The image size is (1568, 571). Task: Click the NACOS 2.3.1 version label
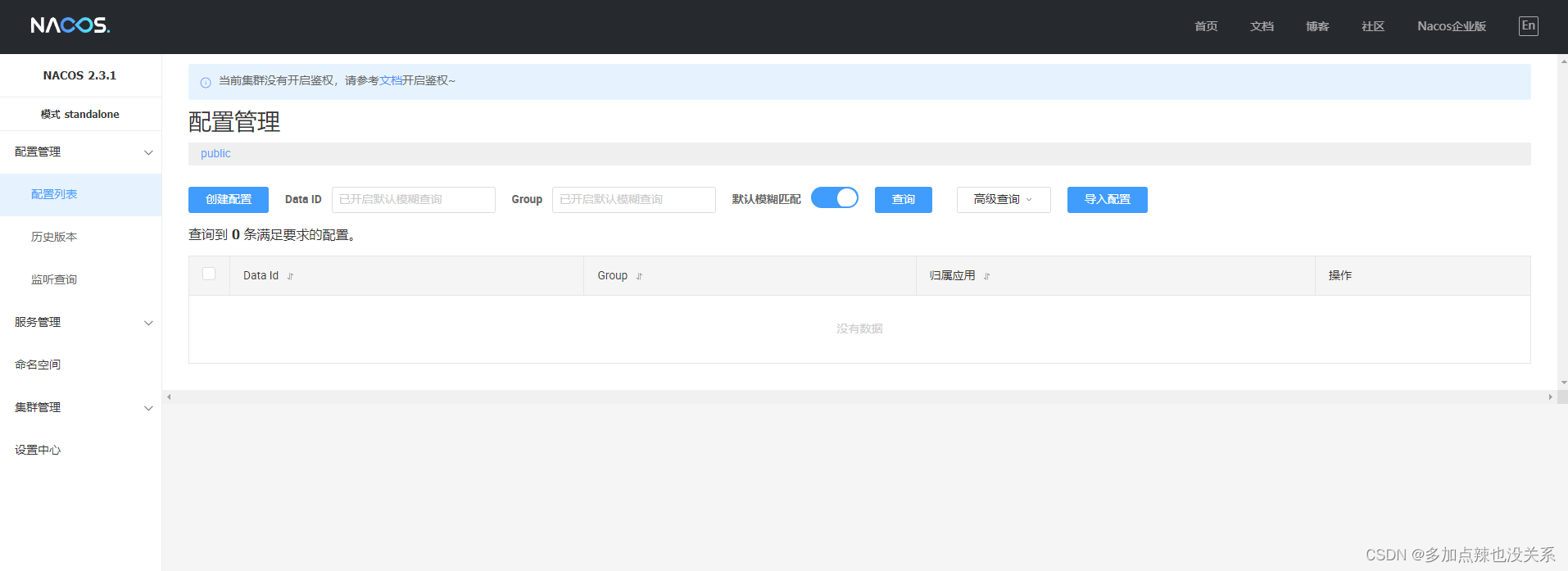[79, 75]
